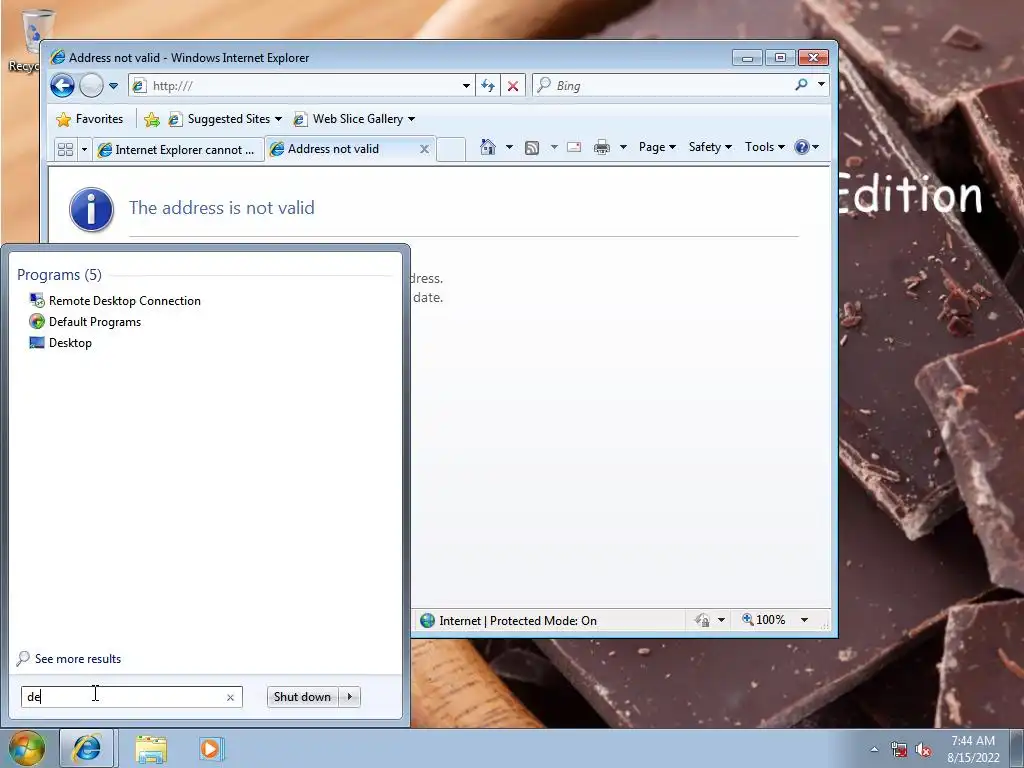This screenshot has height=768, width=1024.
Task: Click the Home icon in command bar
Action: 488,147
